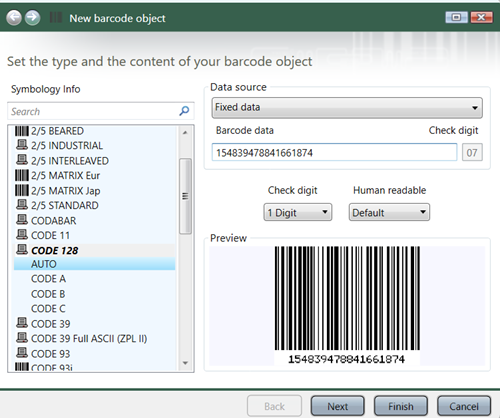500x418 pixels.
Task: Click the symbology Search field
Action: click(x=101, y=111)
